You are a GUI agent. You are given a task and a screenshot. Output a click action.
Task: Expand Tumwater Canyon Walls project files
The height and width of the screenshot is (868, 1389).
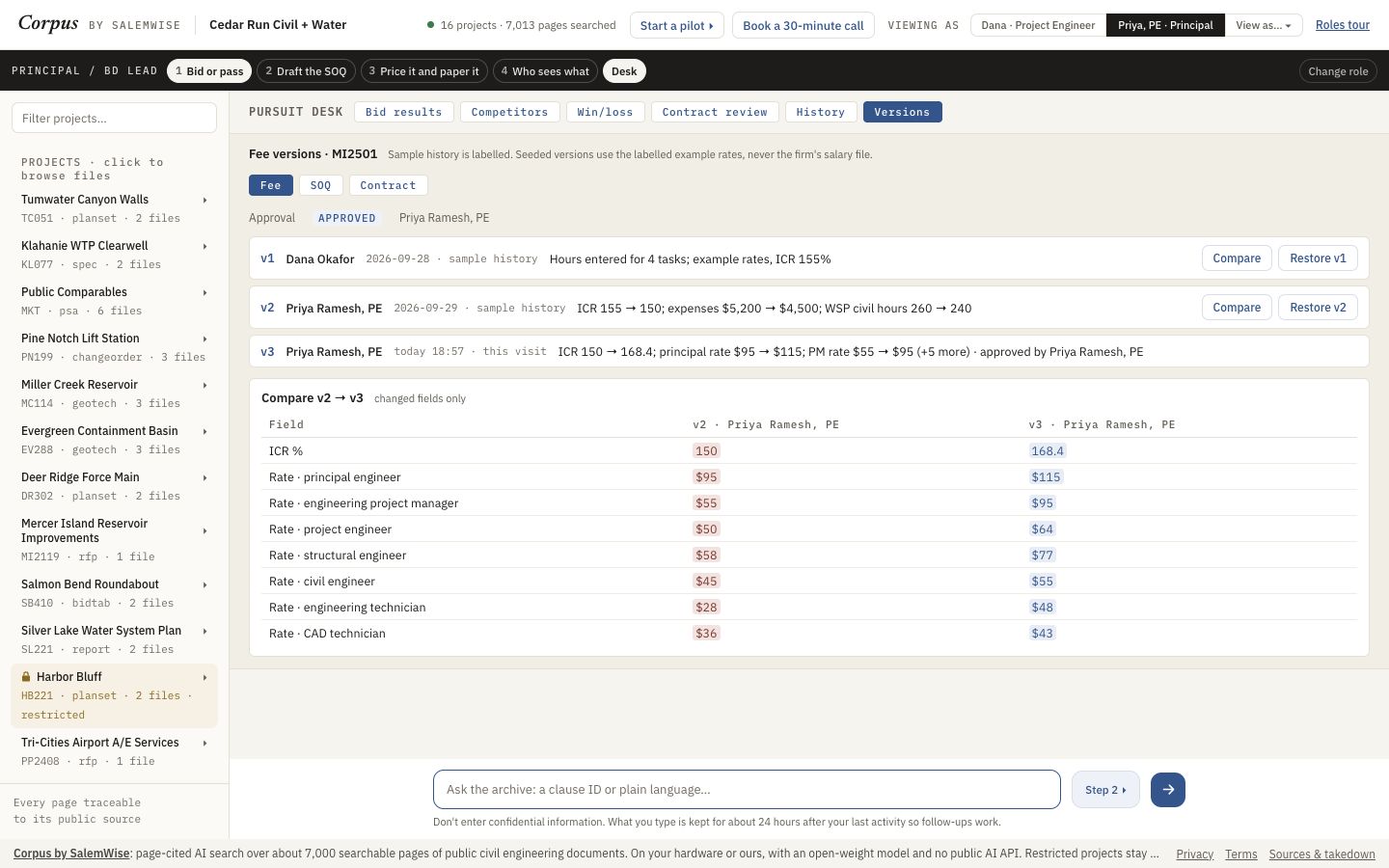point(204,200)
